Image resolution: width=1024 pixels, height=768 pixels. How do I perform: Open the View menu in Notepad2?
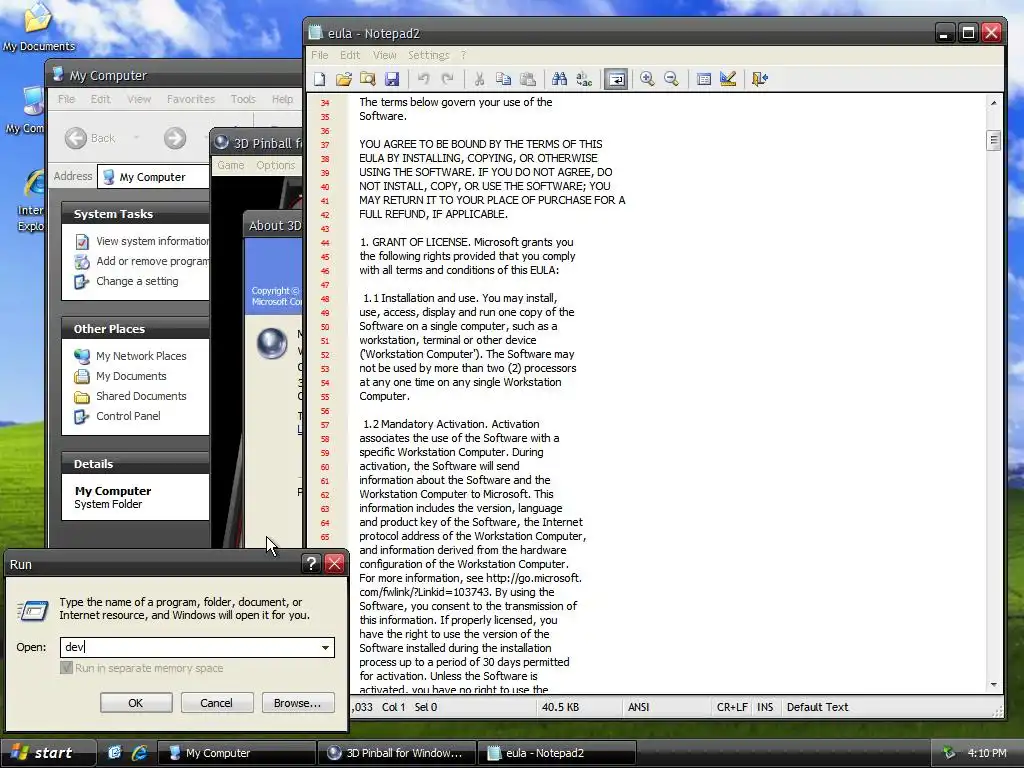[385, 56]
